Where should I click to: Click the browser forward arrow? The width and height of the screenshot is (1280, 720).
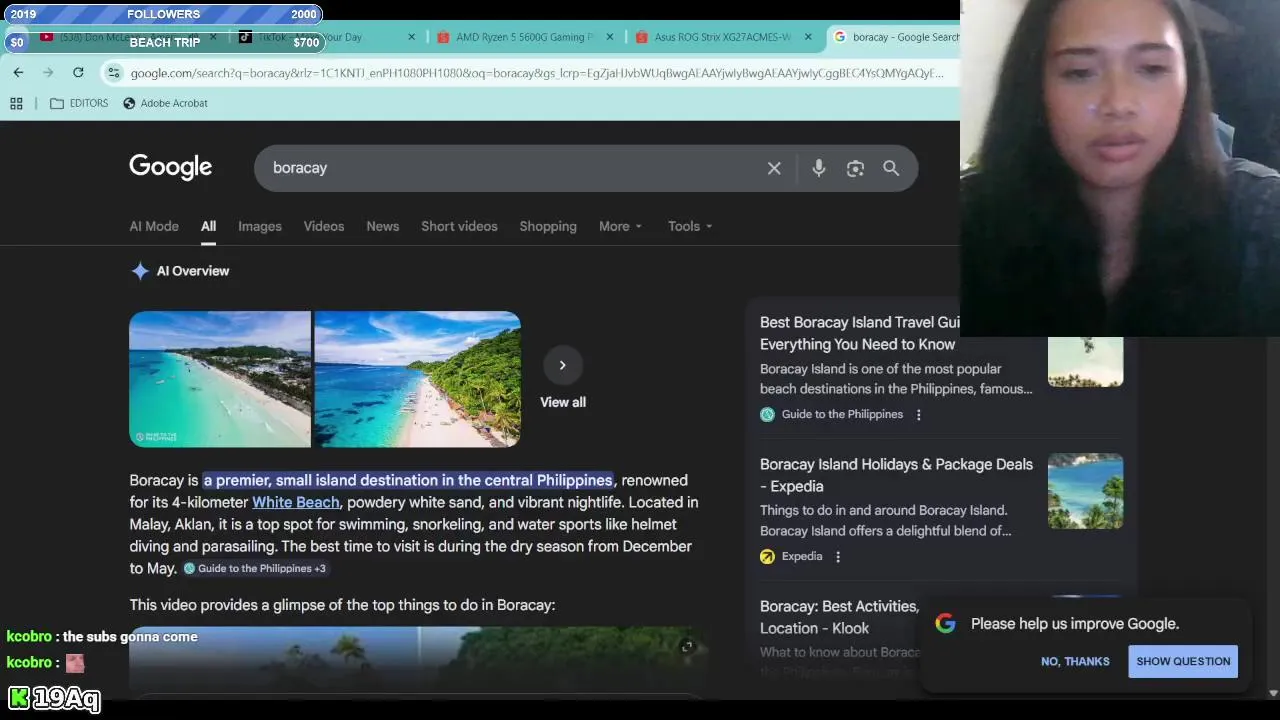click(48, 72)
